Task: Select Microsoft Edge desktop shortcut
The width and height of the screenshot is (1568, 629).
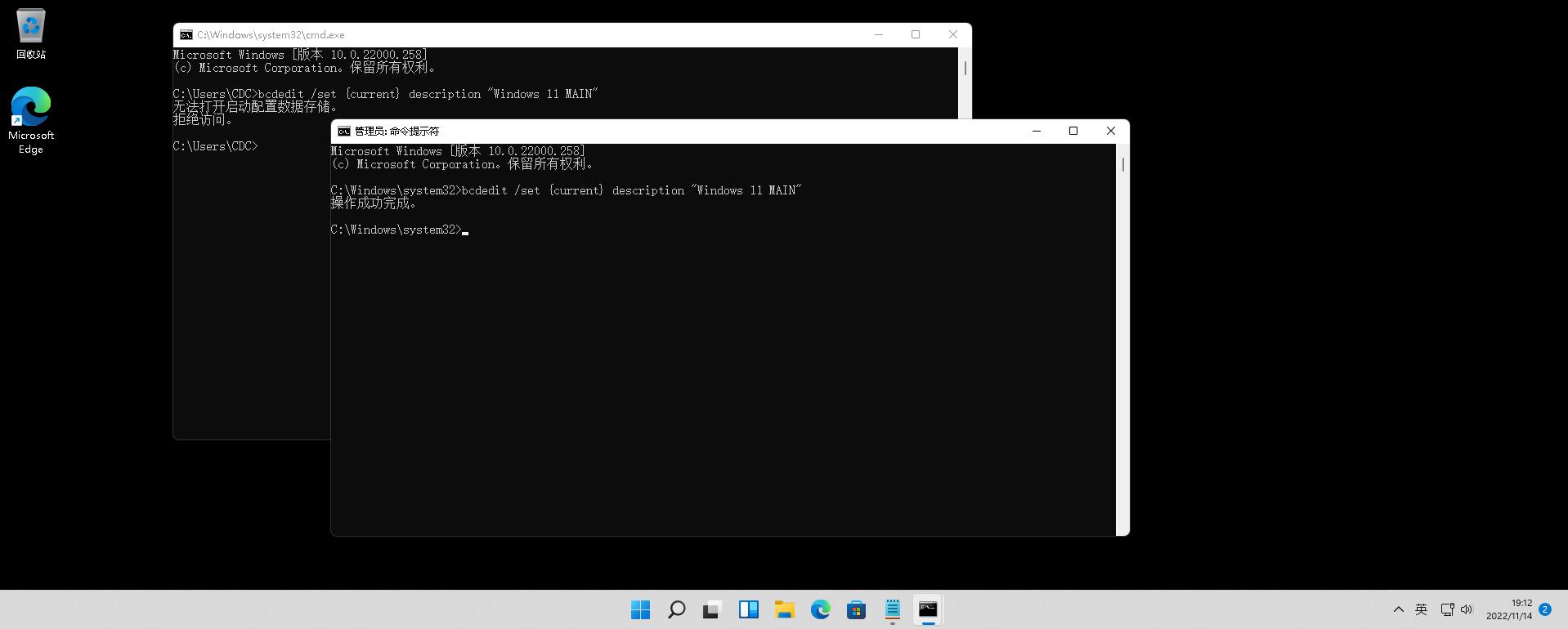Action: (31, 120)
